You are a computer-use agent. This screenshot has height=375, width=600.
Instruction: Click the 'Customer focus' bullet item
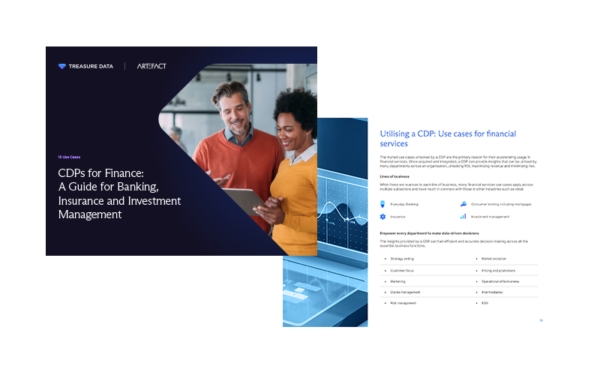point(402,271)
